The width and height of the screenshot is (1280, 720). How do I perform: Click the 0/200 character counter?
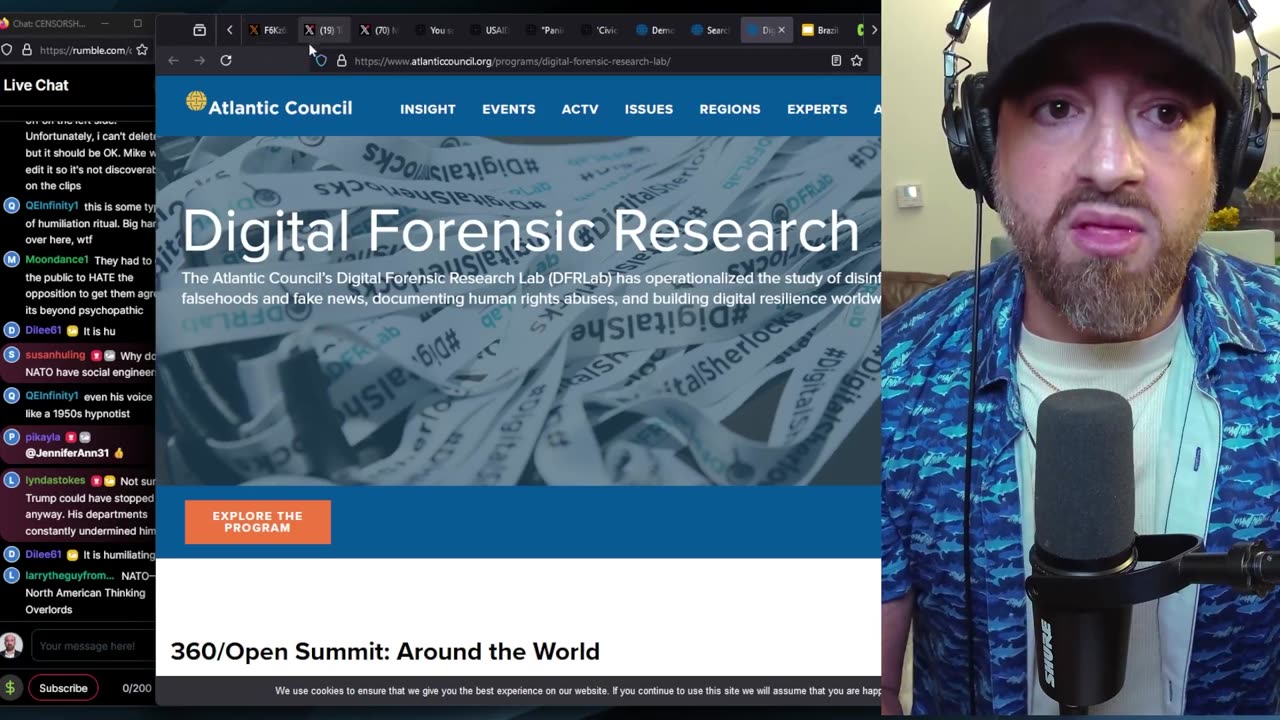pos(137,688)
